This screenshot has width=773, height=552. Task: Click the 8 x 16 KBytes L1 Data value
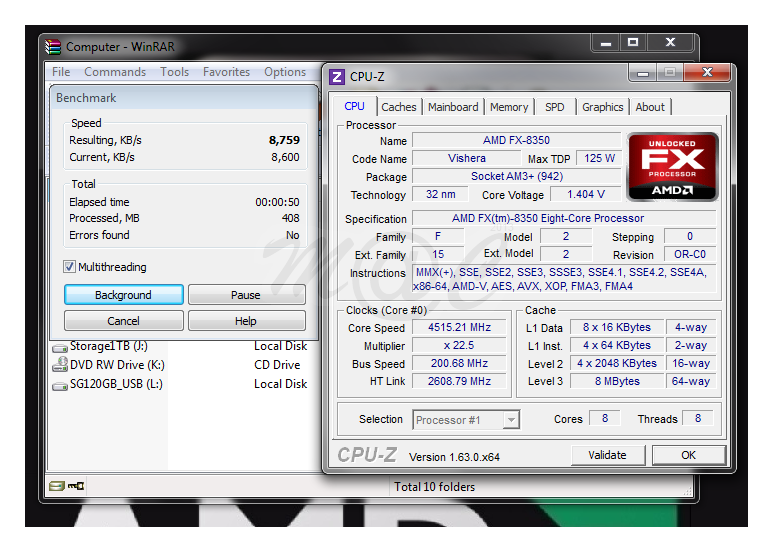pyautogui.click(x=617, y=327)
